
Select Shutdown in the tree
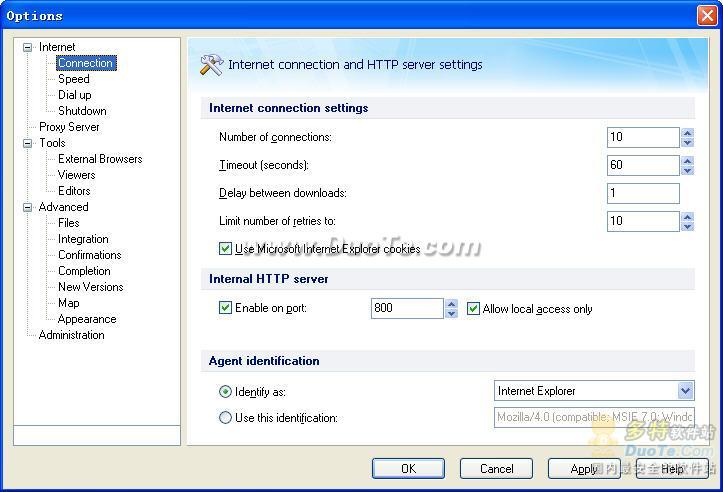coord(82,111)
